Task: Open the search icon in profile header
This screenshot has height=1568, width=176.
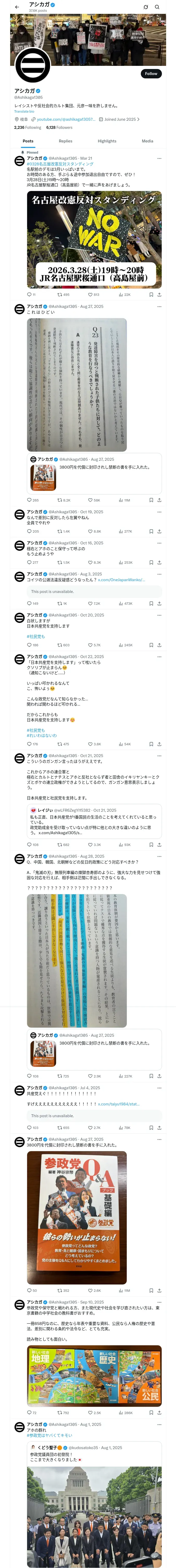Action: (157, 7)
